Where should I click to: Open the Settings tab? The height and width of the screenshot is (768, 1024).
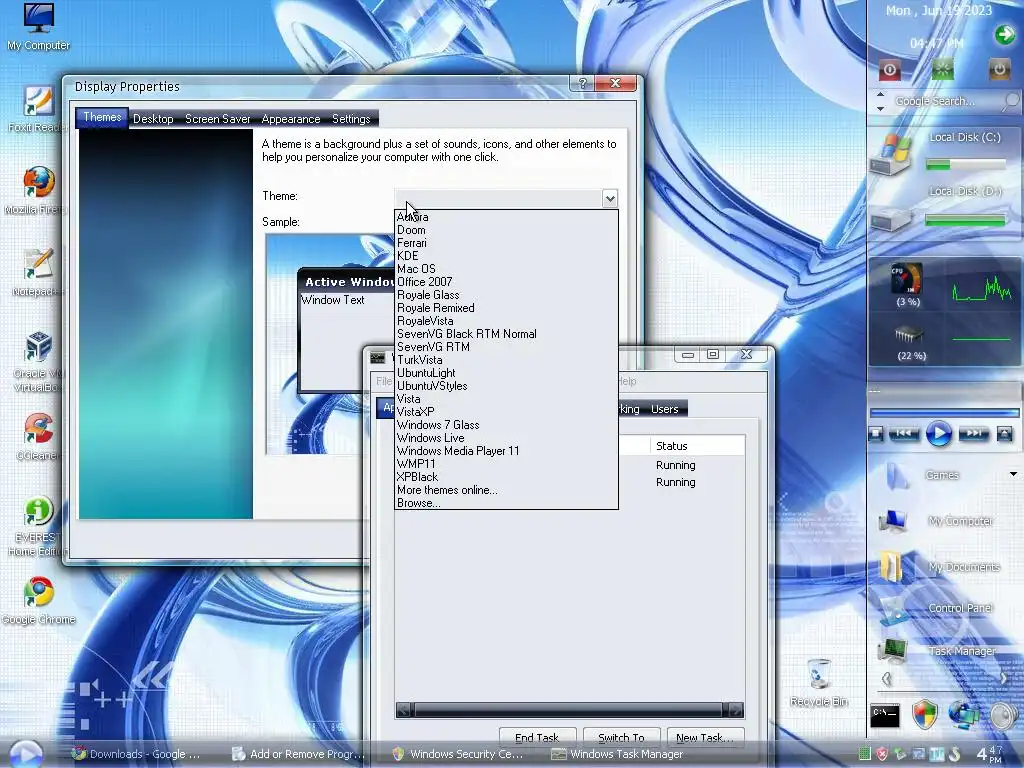351,119
